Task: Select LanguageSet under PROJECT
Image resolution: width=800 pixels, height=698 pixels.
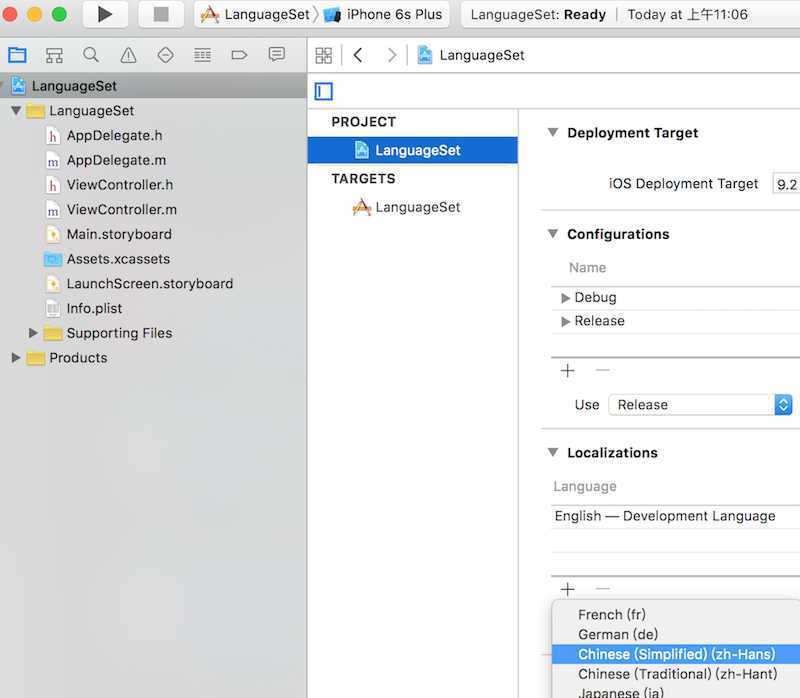Action: [412, 150]
